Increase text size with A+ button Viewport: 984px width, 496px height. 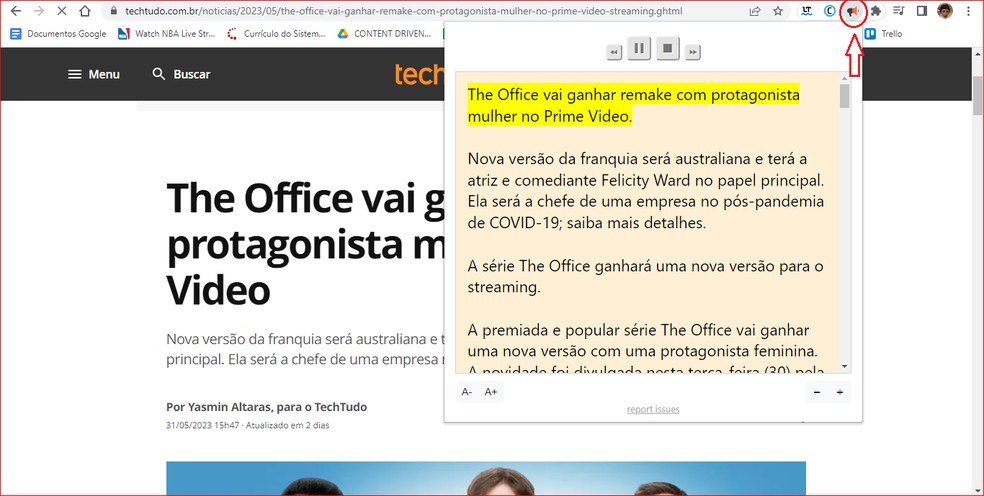click(x=491, y=392)
